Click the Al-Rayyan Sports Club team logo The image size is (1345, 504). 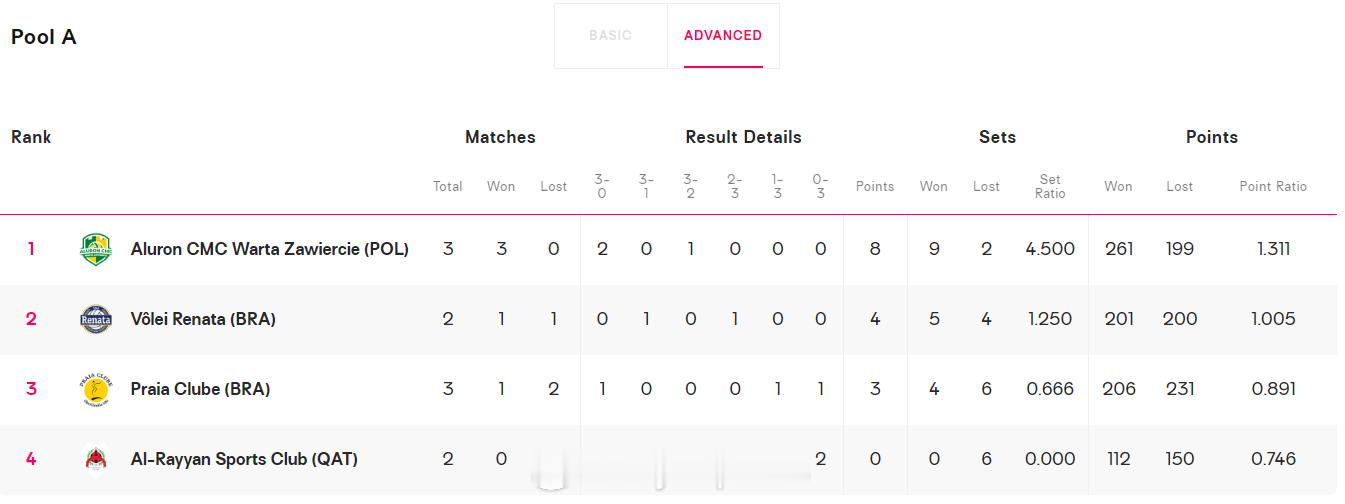coord(96,459)
